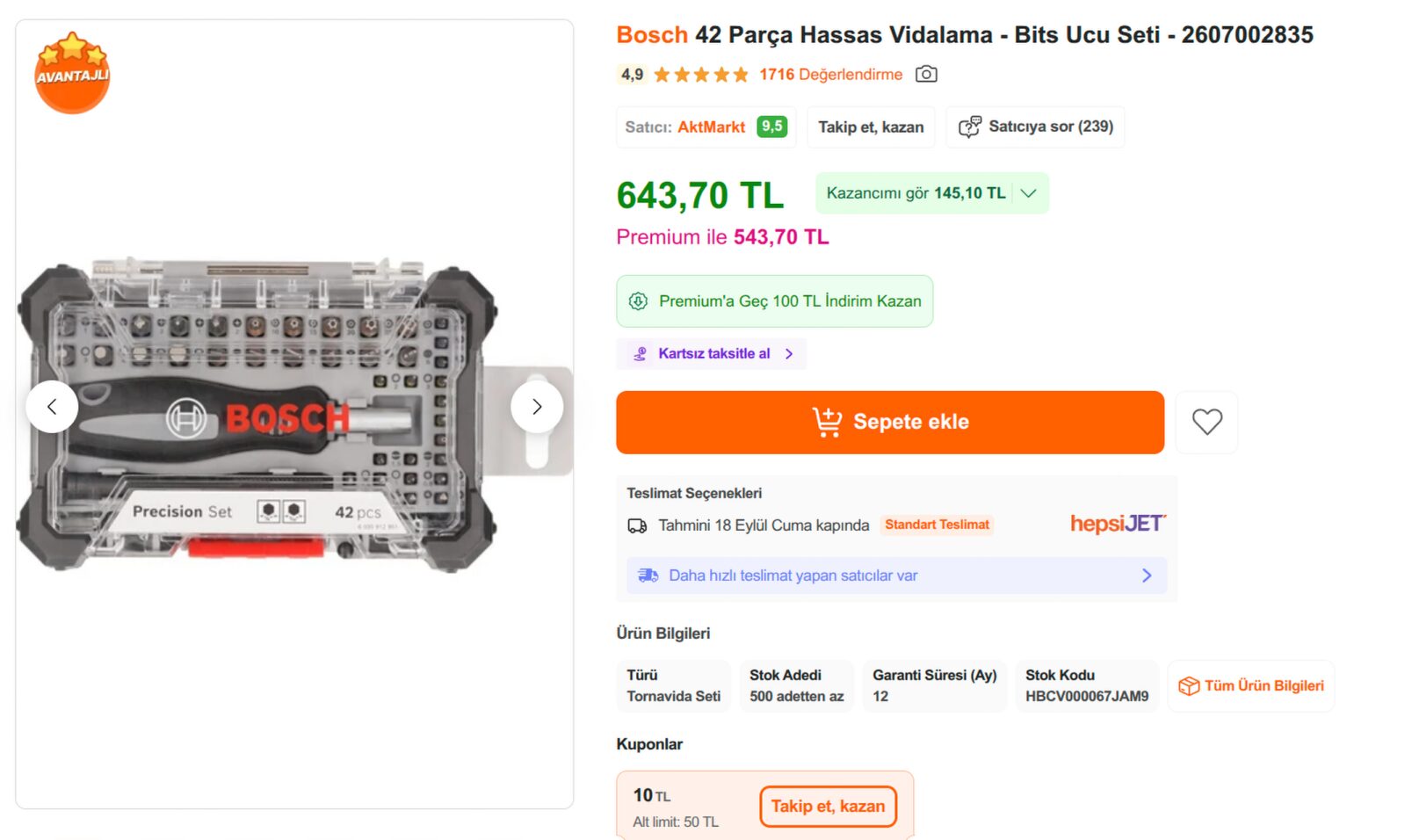Click the Satıcıya sor chat icon
Image resolution: width=1412 pixels, height=840 pixels.
[x=970, y=127]
